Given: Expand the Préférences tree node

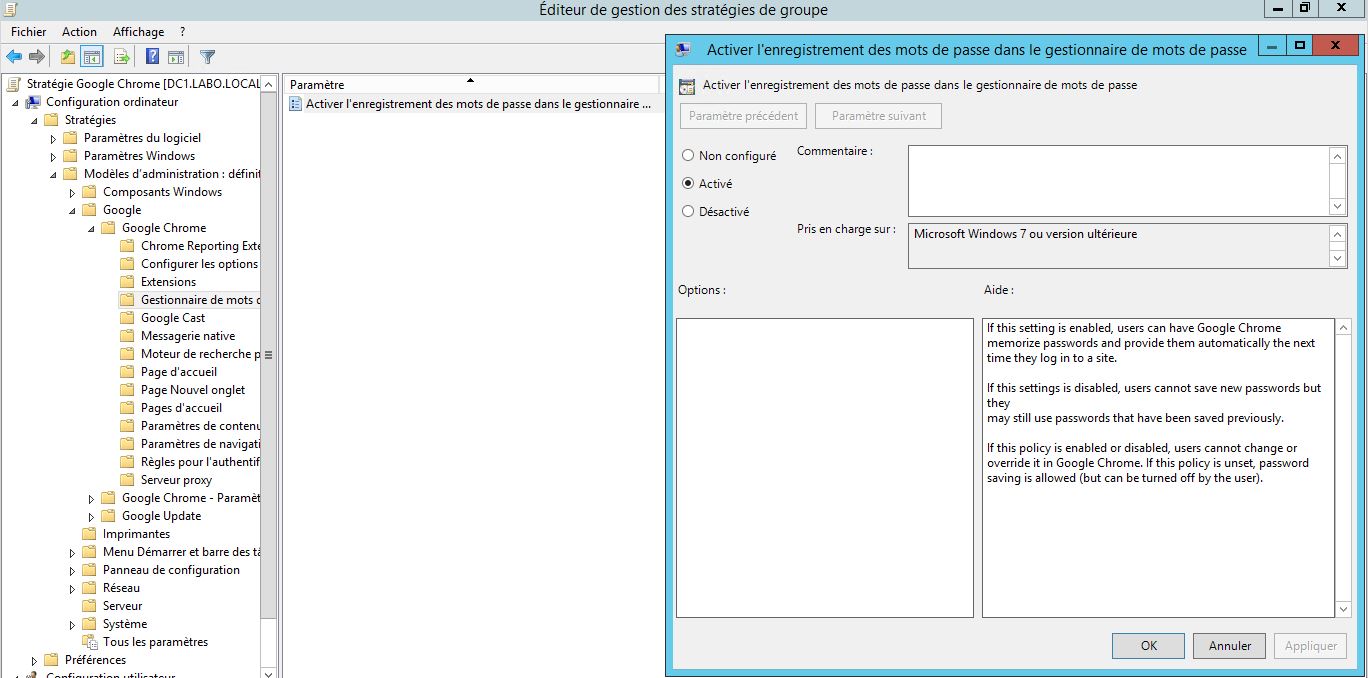Looking at the screenshot, I should (34, 660).
